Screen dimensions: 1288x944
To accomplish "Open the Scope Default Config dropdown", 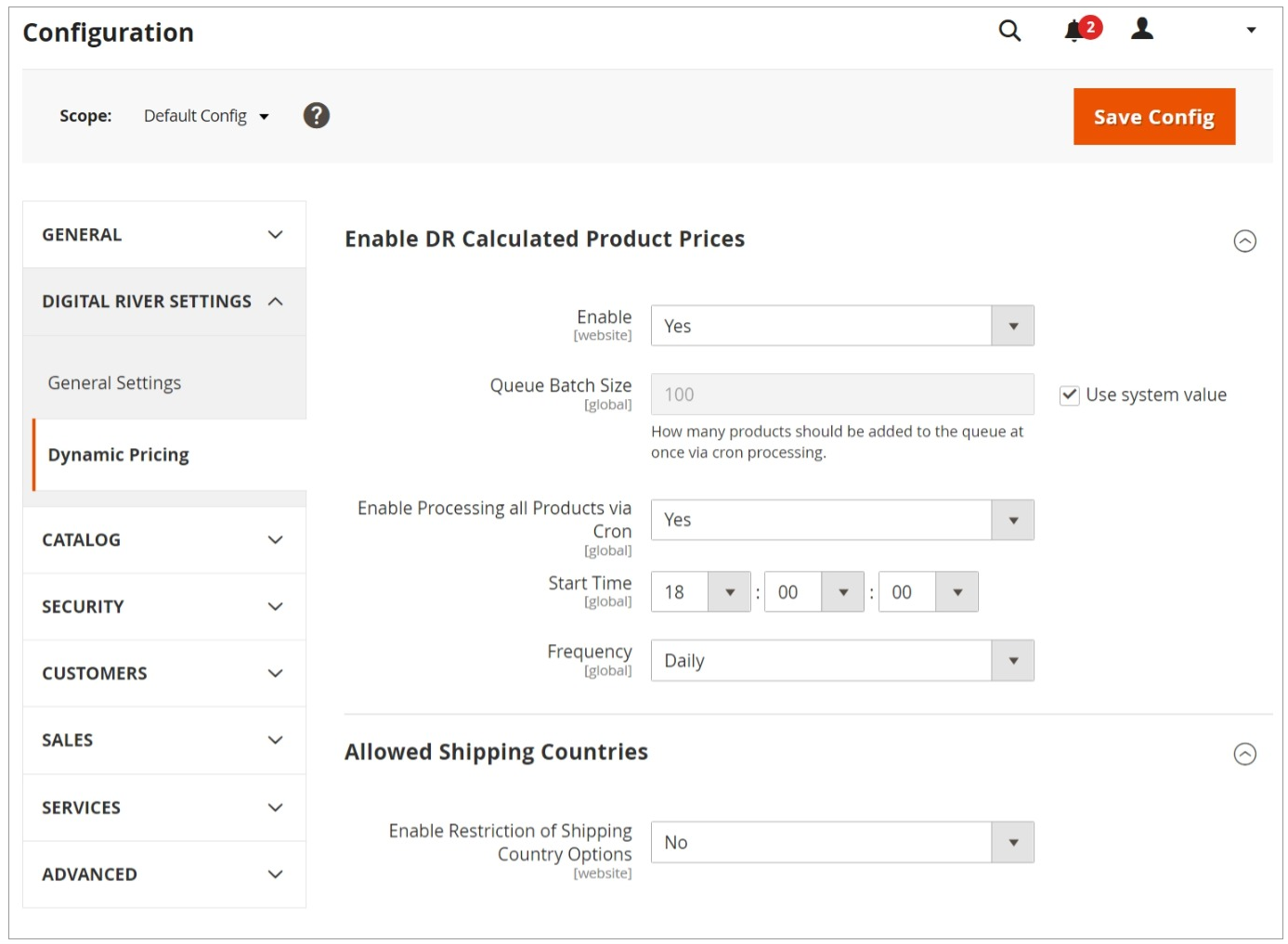I will (x=206, y=116).
